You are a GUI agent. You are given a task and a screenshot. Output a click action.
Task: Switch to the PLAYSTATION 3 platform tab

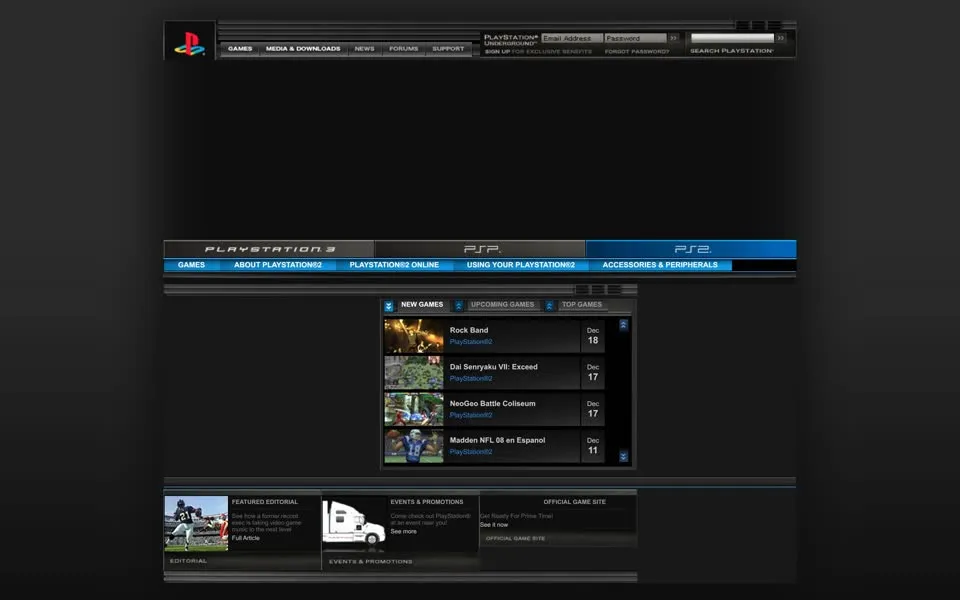point(269,249)
